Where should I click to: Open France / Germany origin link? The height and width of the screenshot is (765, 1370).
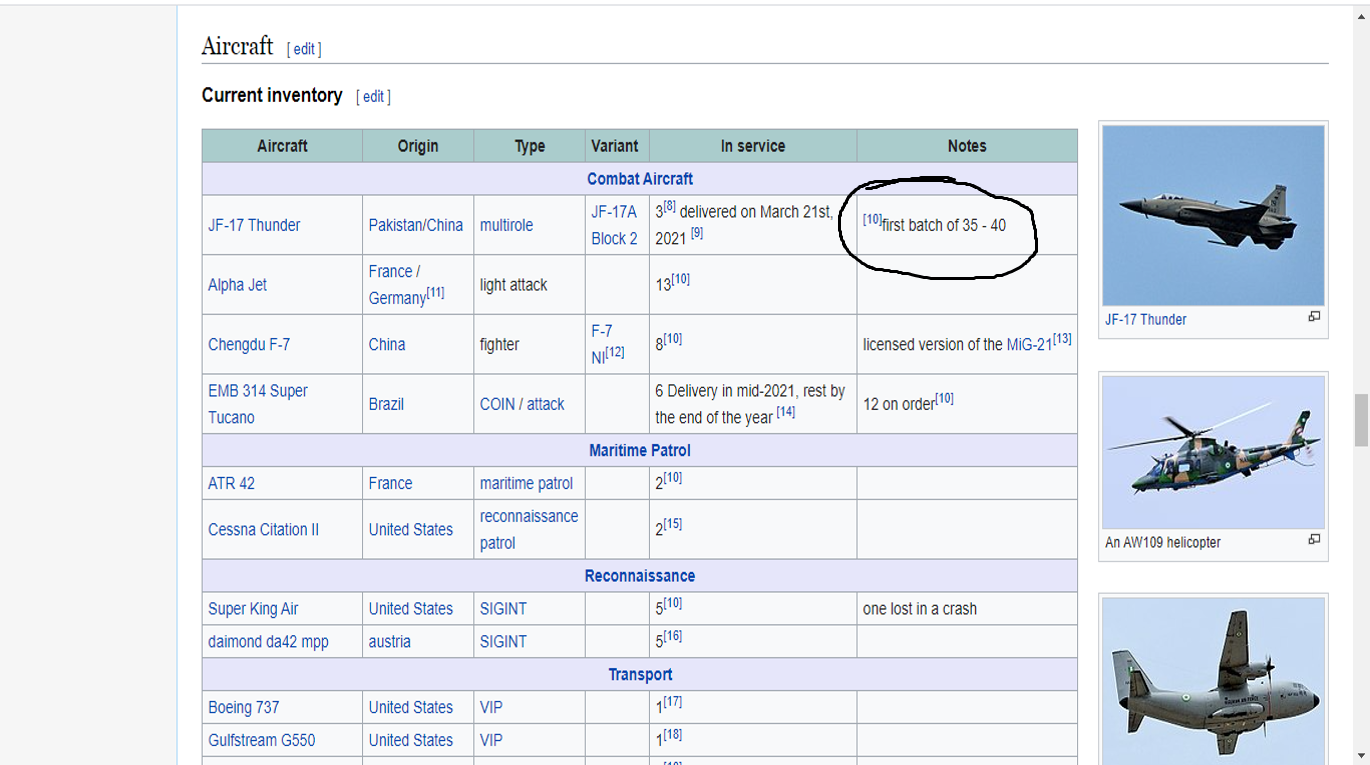point(397,285)
